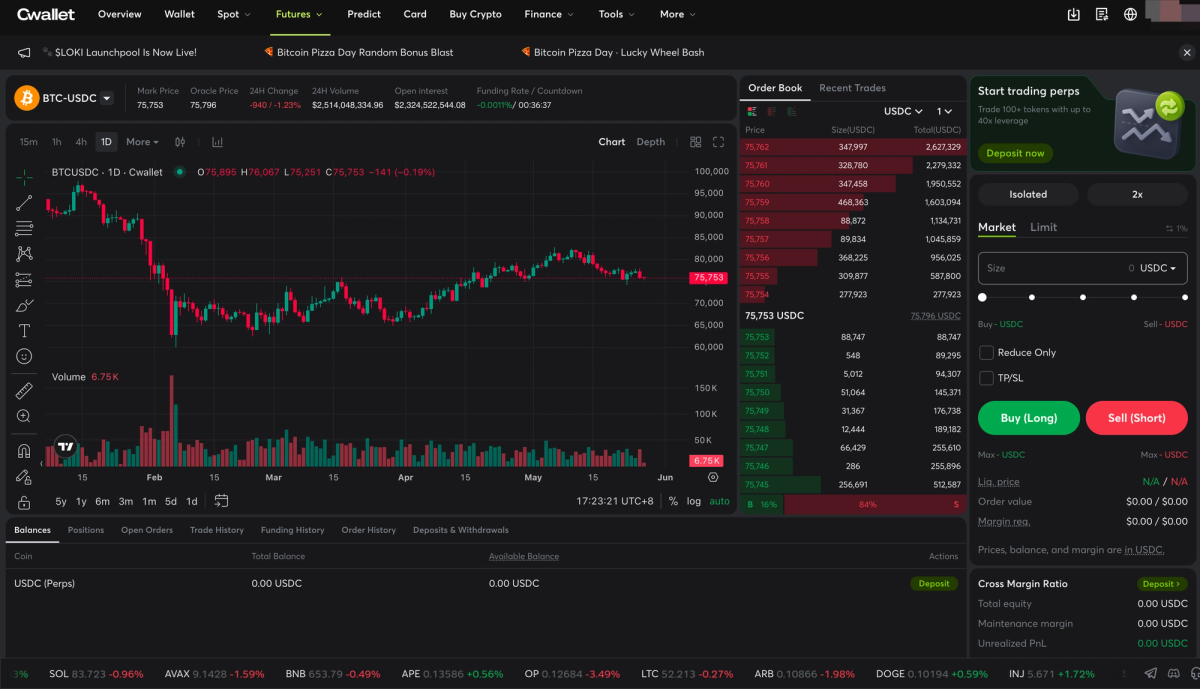Select the brush drawing tool
The height and width of the screenshot is (689, 1200).
point(24,305)
